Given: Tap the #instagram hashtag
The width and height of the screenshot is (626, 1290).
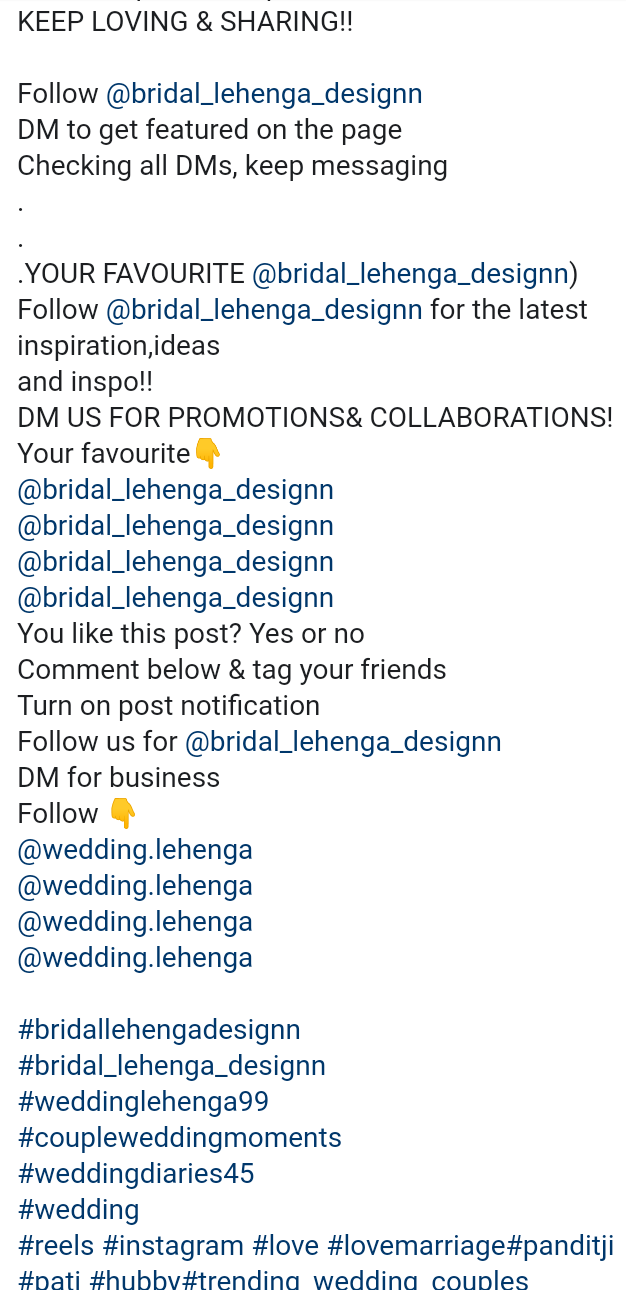Looking at the screenshot, I should click(x=173, y=1246).
